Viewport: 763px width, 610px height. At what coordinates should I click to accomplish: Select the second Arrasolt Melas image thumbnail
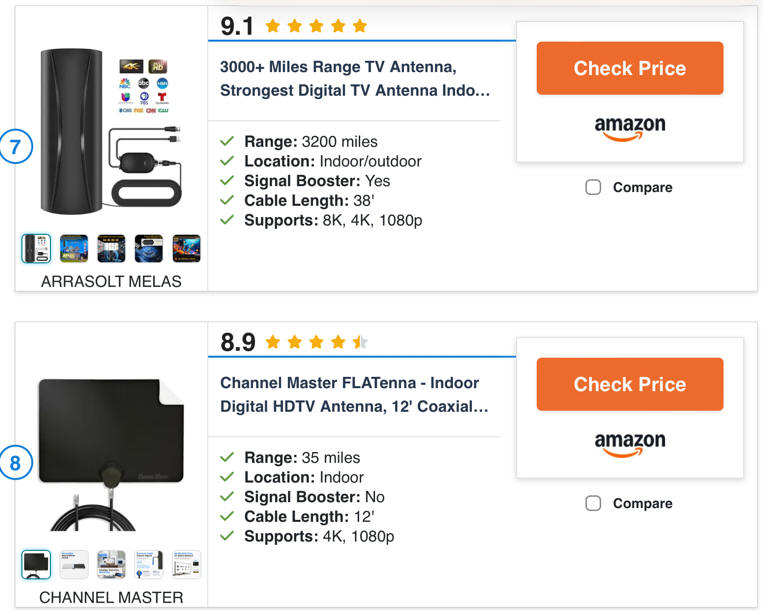pyautogui.click(x=74, y=248)
